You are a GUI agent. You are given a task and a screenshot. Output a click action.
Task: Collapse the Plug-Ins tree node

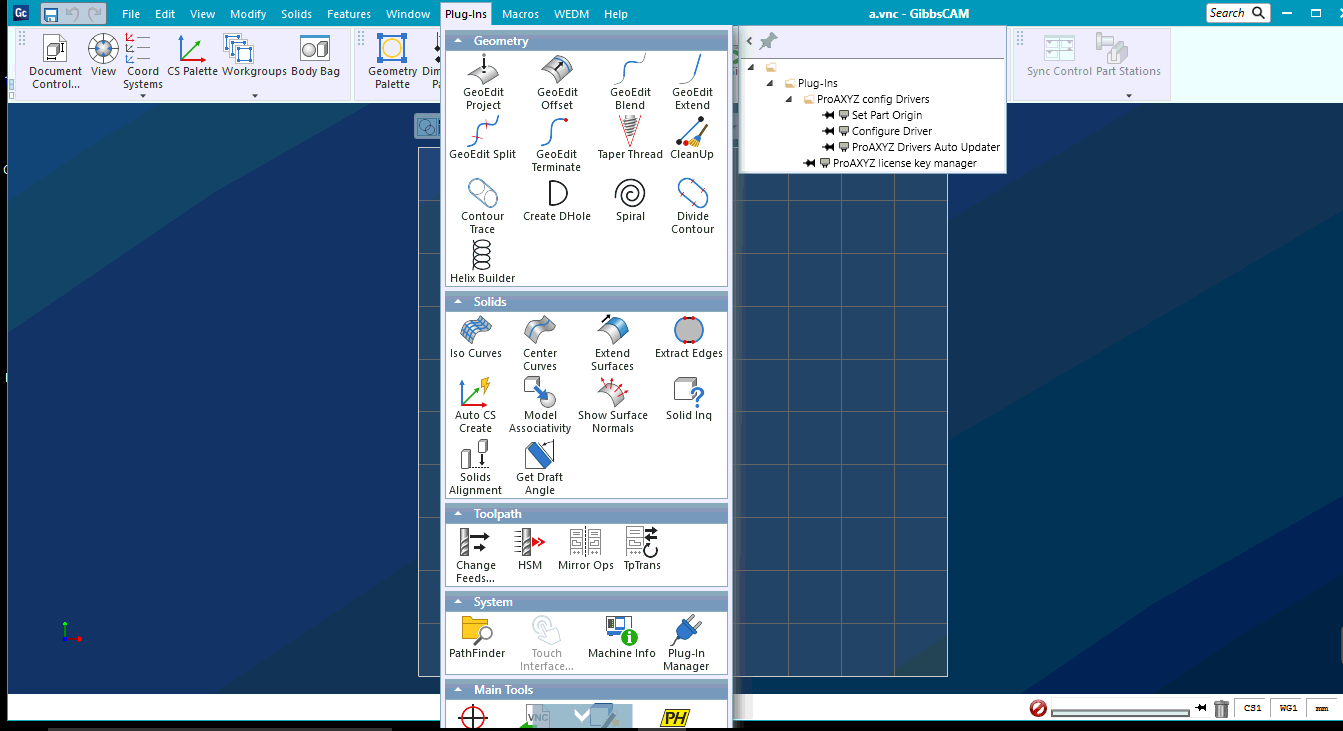click(770, 83)
